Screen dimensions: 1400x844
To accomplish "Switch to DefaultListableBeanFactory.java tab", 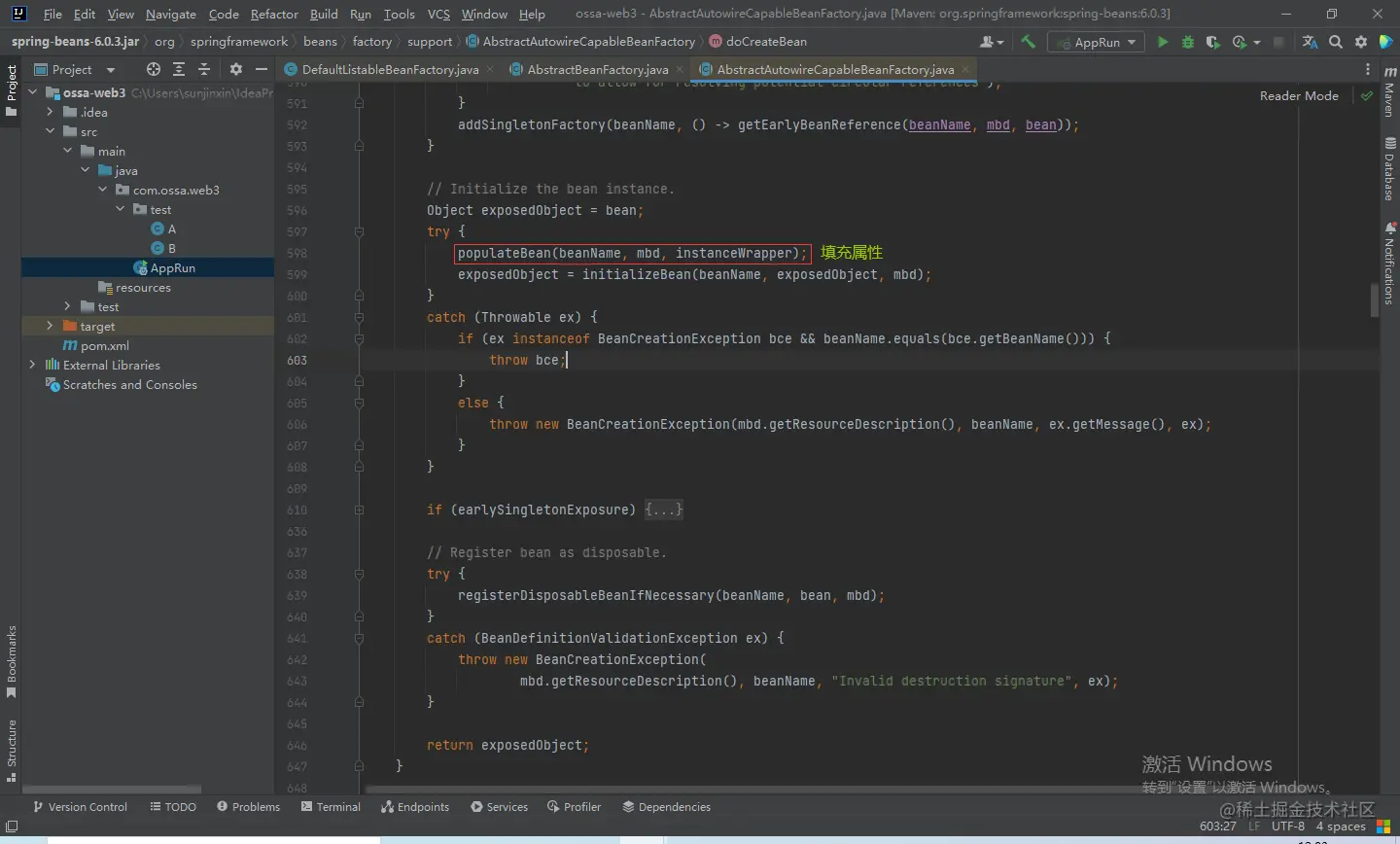I will tap(390, 69).
